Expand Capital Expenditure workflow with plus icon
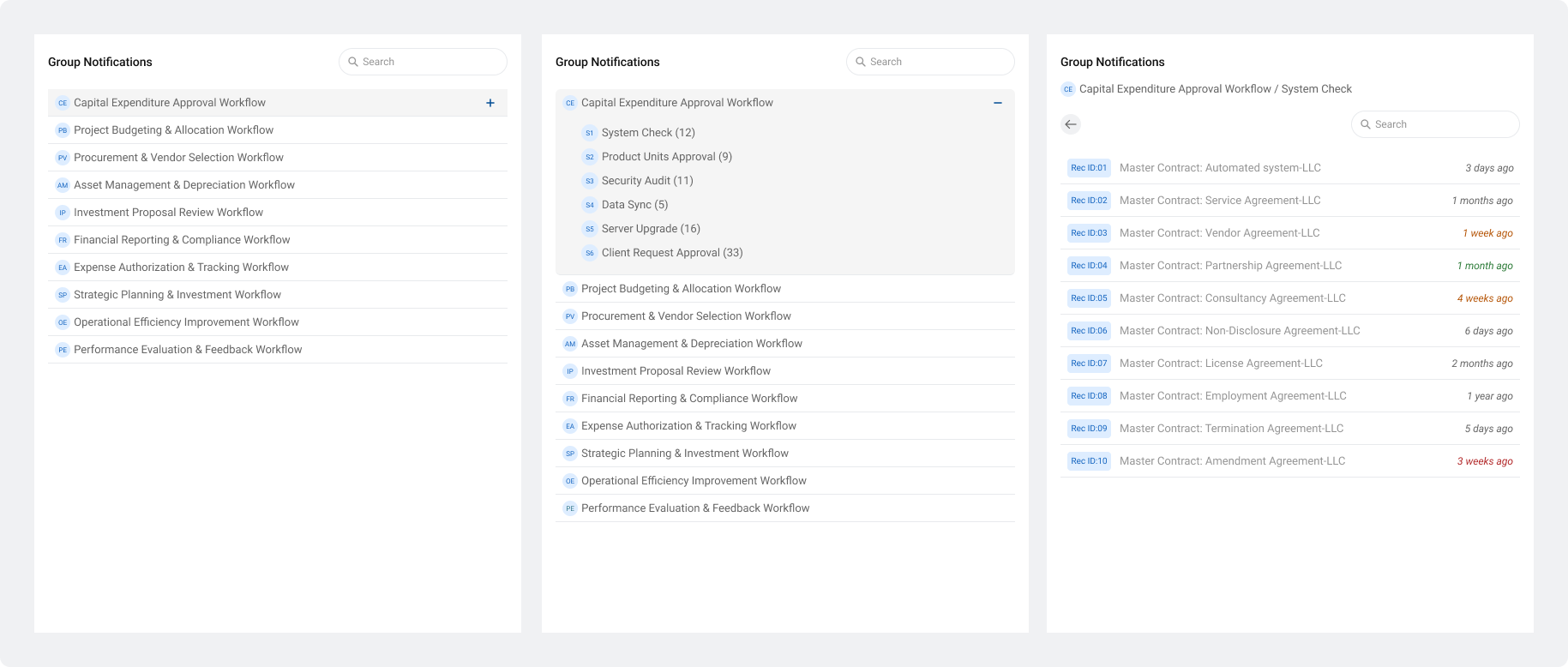 tap(490, 103)
